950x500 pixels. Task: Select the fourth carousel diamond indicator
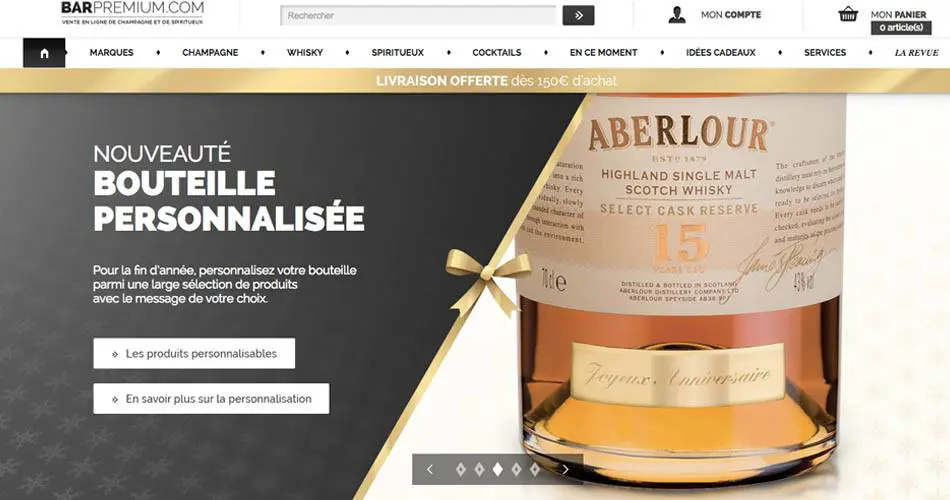pyautogui.click(x=516, y=469)
